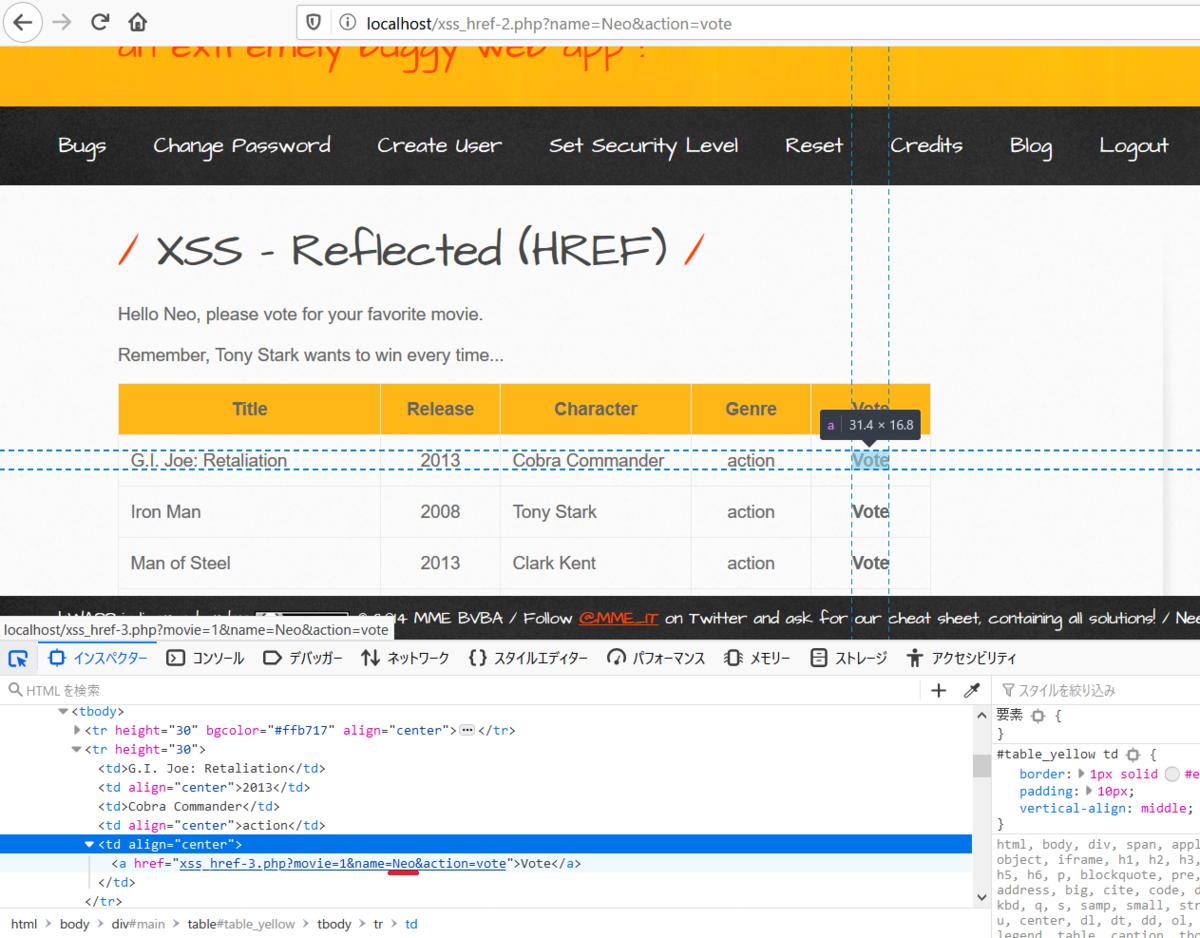Open the コンソール tab
This screenshot has width=1200, height=938.
(x=205, y=658)
